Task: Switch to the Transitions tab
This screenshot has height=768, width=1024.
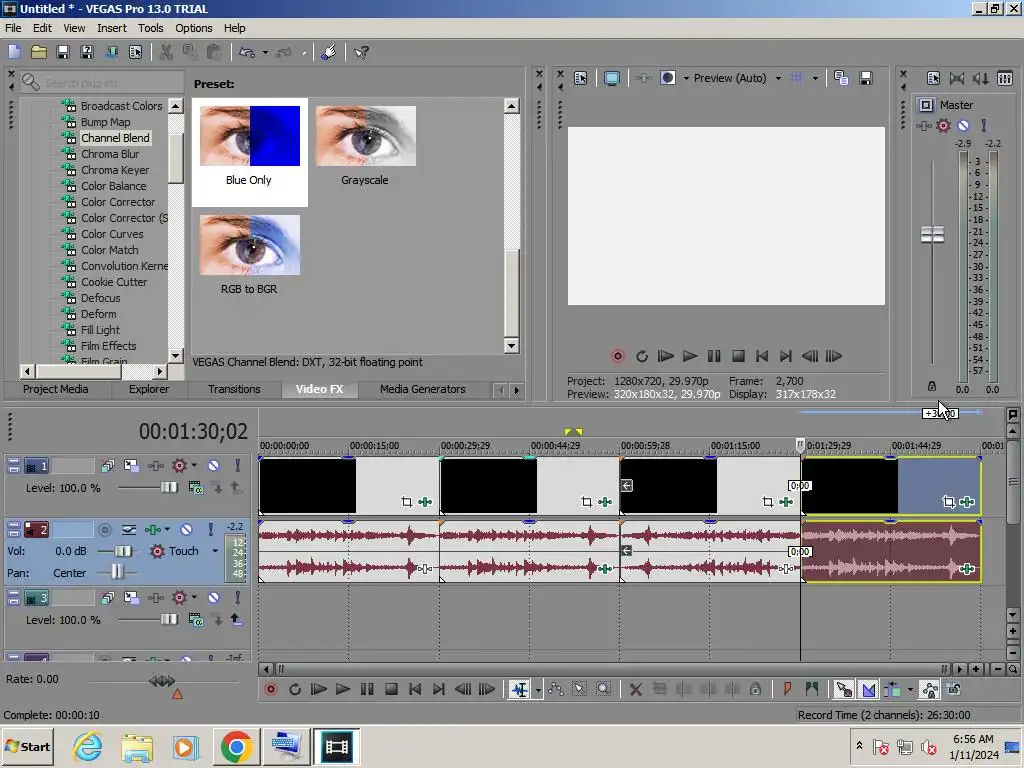Action: tap(234, 389)
